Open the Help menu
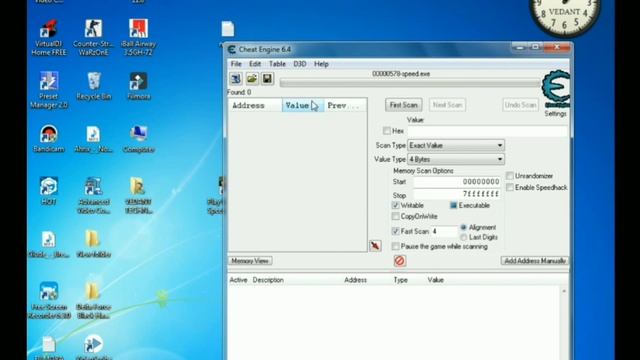Screen dimensions: 640x360 coord(321,64)
